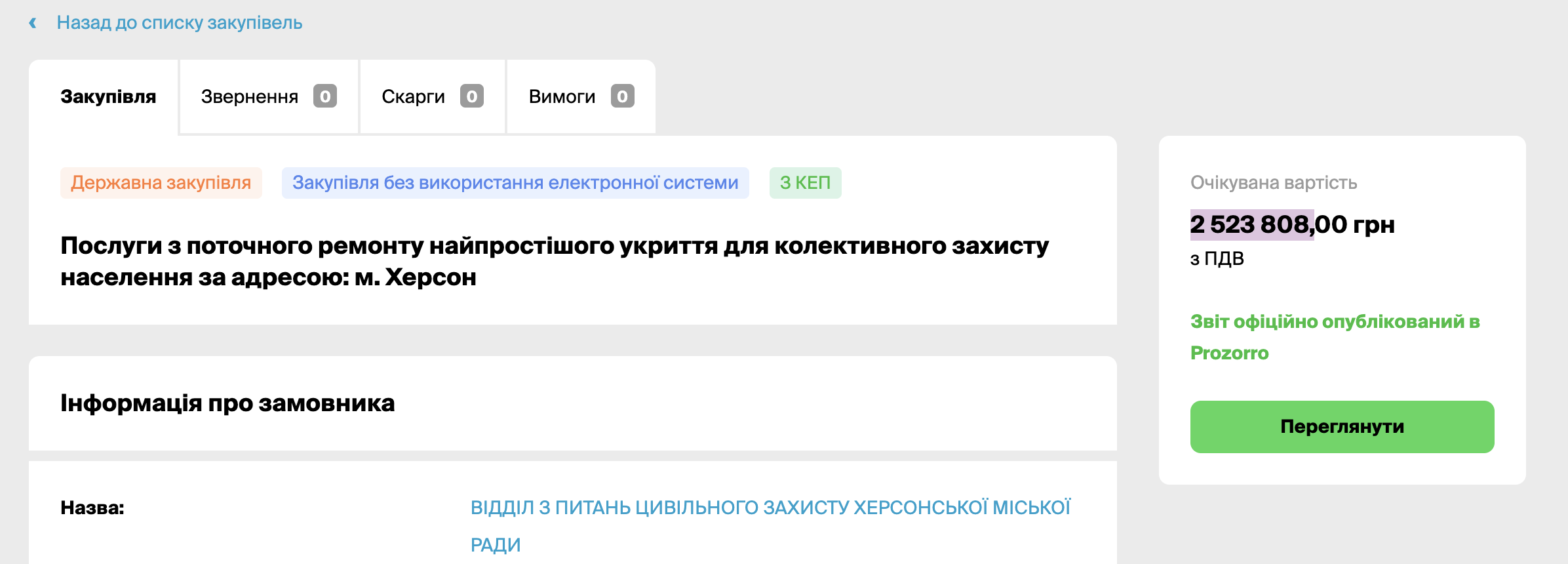Click 'Звіт офіційно опублікований в Prozorro' text
The height and width of the screenshot is (564, 1568).
click(1334, 336)
